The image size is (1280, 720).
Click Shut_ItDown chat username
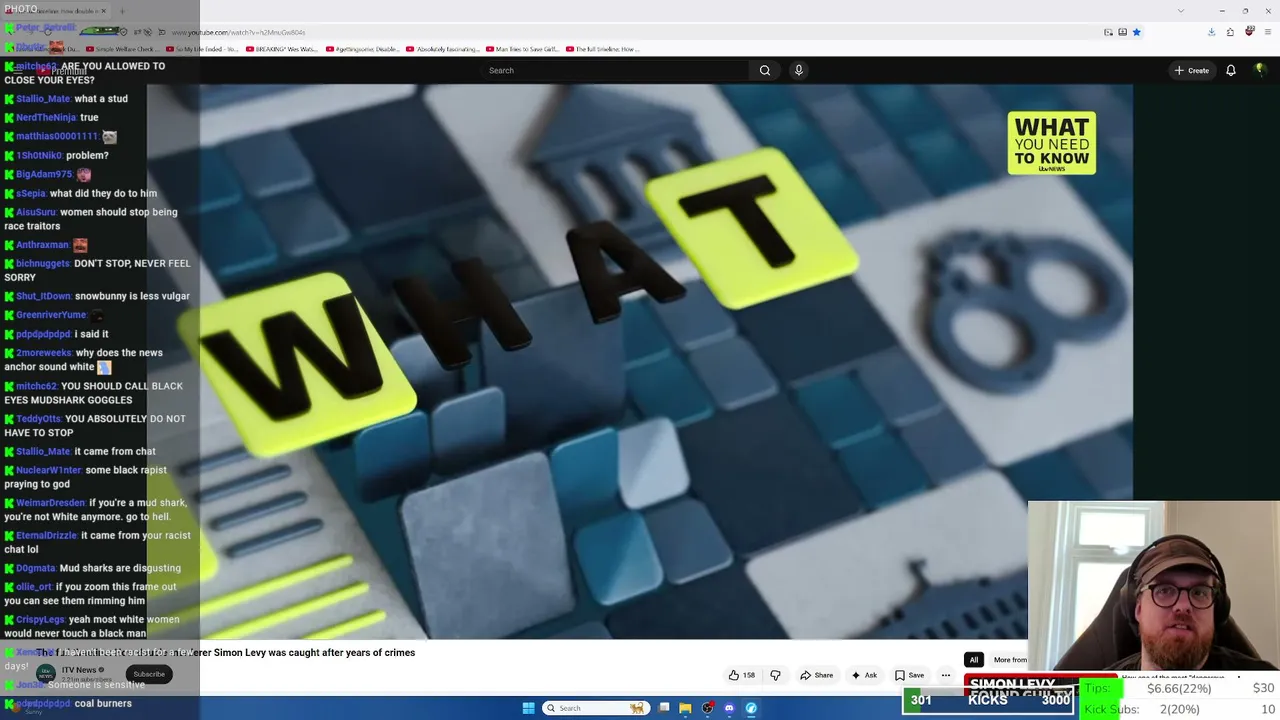click(x=43, y=296)
